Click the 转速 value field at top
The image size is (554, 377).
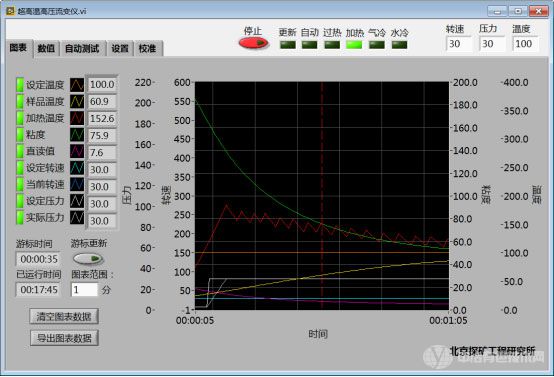(x=458, y=44)
